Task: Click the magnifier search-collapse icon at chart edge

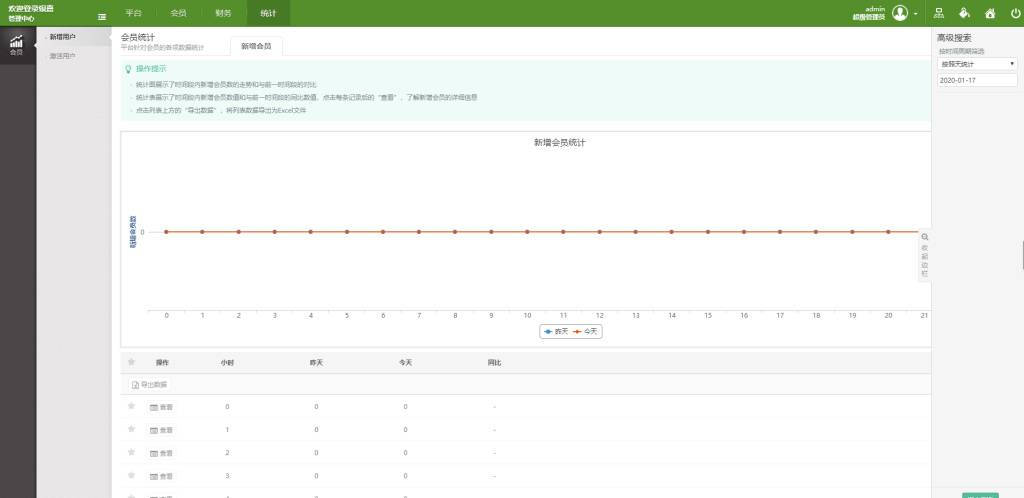Action: point(924,237)
